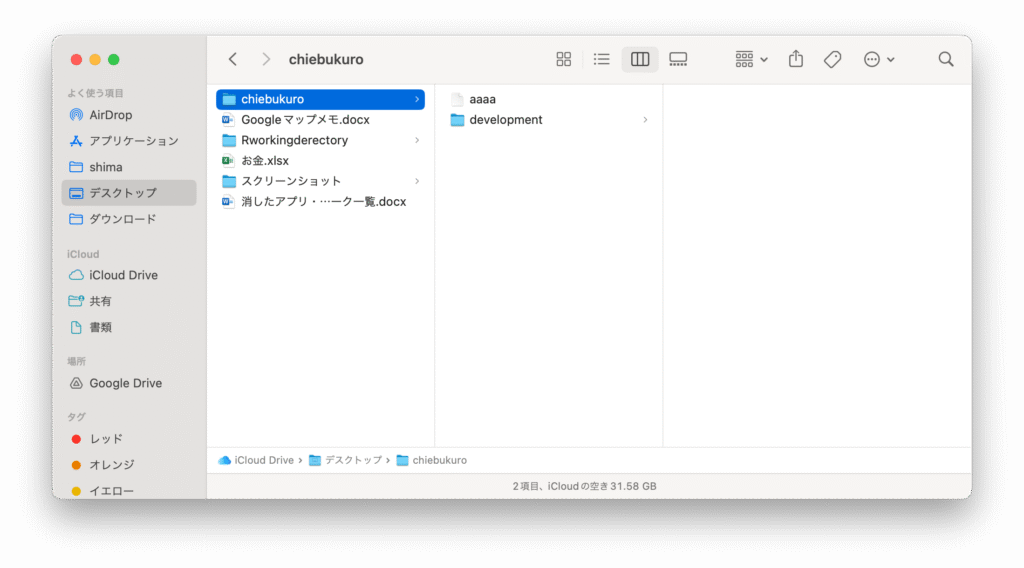Click the Share icon
1024x568 pixels.
click(795, 59)
